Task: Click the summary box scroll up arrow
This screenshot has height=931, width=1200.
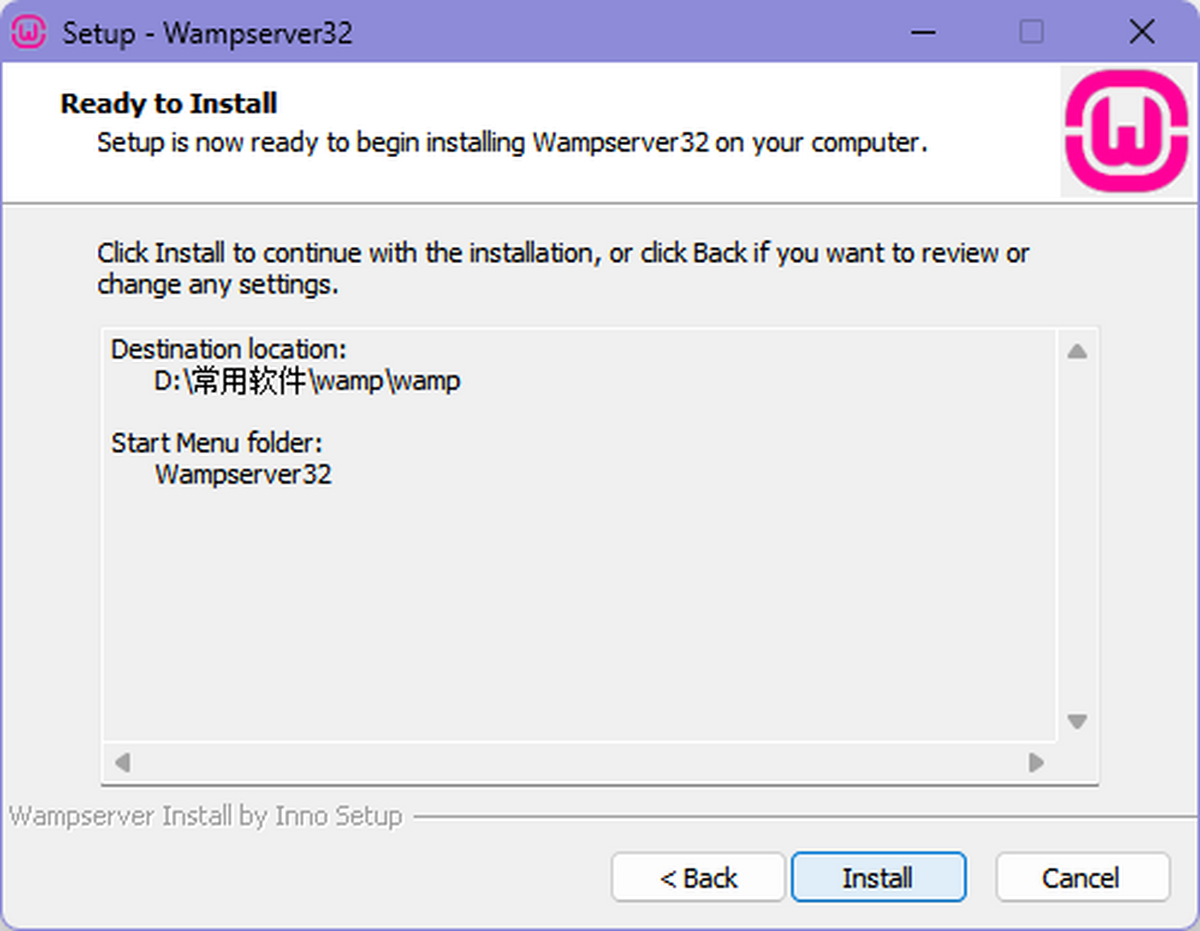Action: [1077, 352]
